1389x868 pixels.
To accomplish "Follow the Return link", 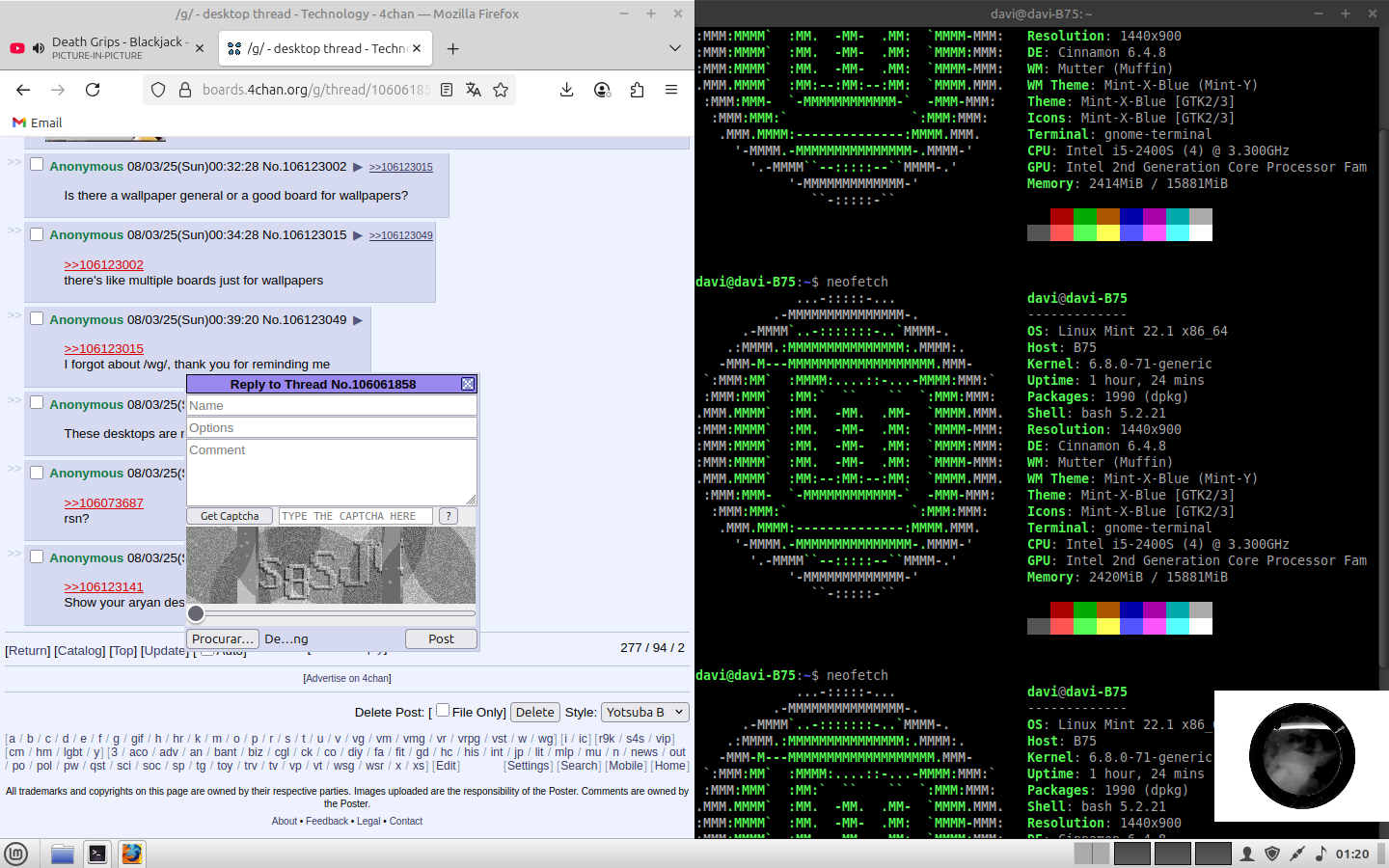I will [28, 650].
